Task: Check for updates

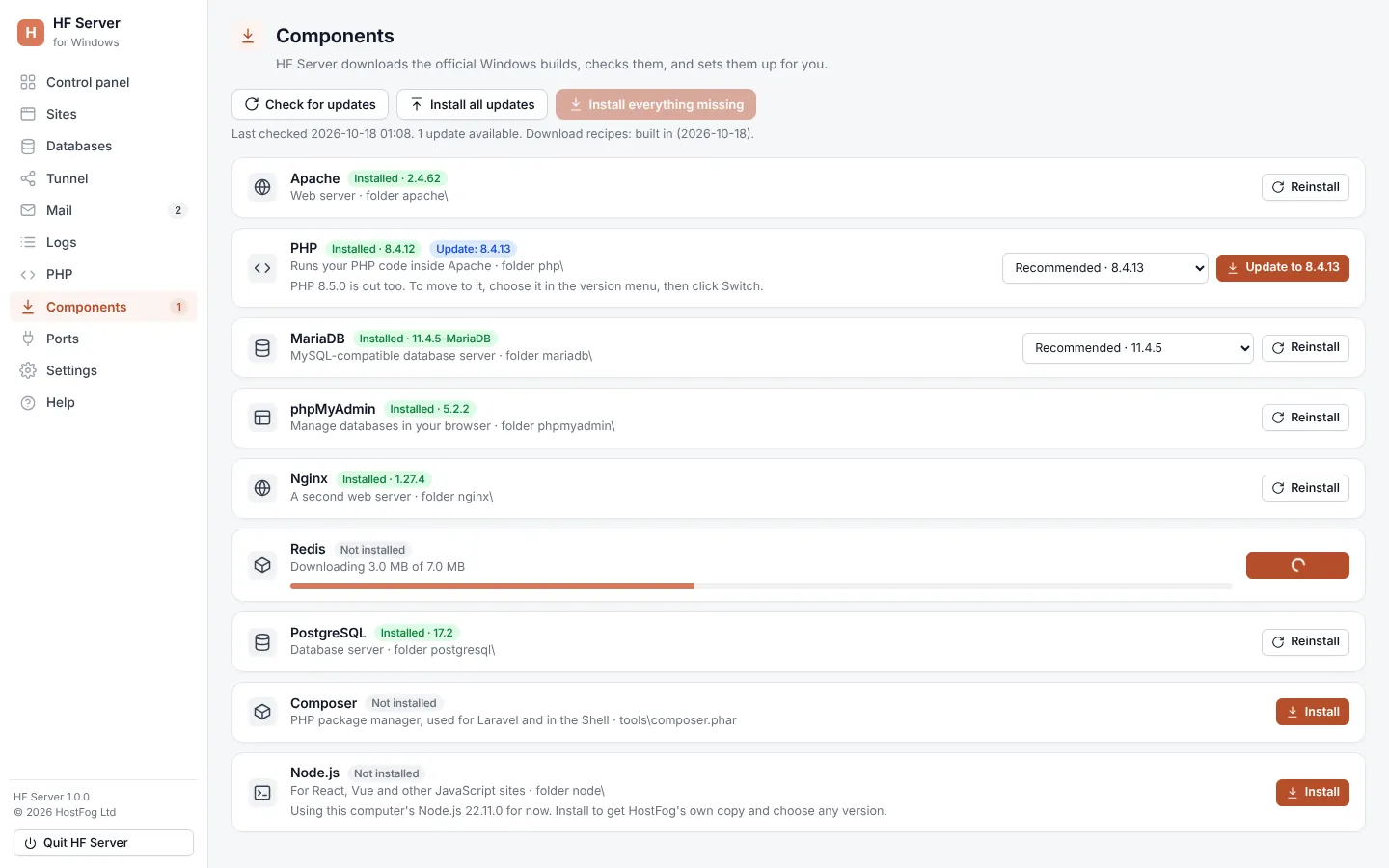Action: [310, 104]
